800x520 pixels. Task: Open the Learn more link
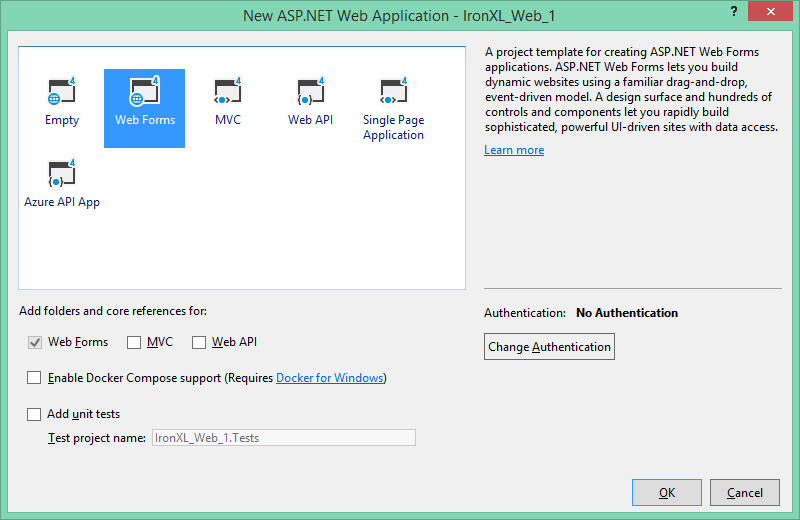tap(514, 150)
